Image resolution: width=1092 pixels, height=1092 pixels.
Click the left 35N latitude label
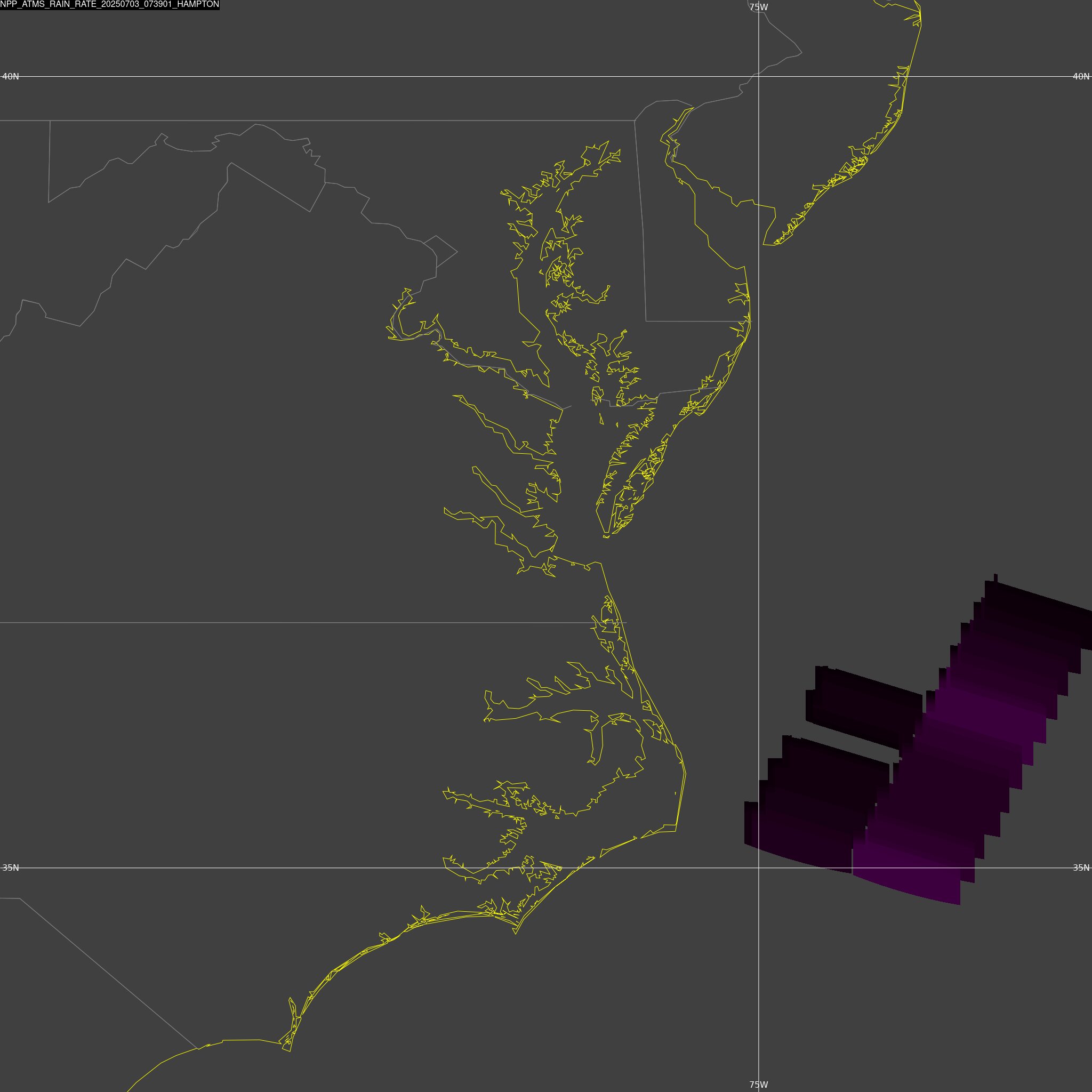point(11,868)
